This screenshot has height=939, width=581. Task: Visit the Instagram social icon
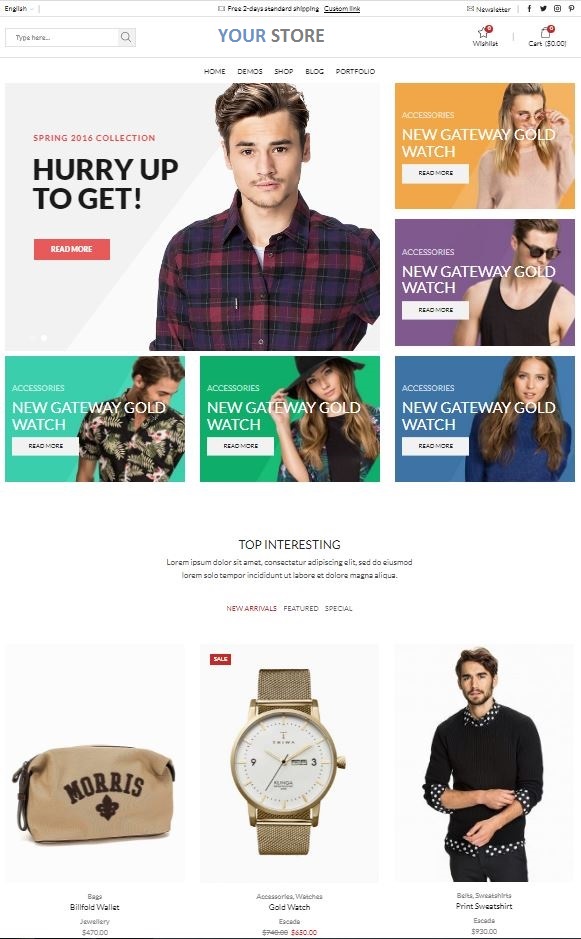557,8
